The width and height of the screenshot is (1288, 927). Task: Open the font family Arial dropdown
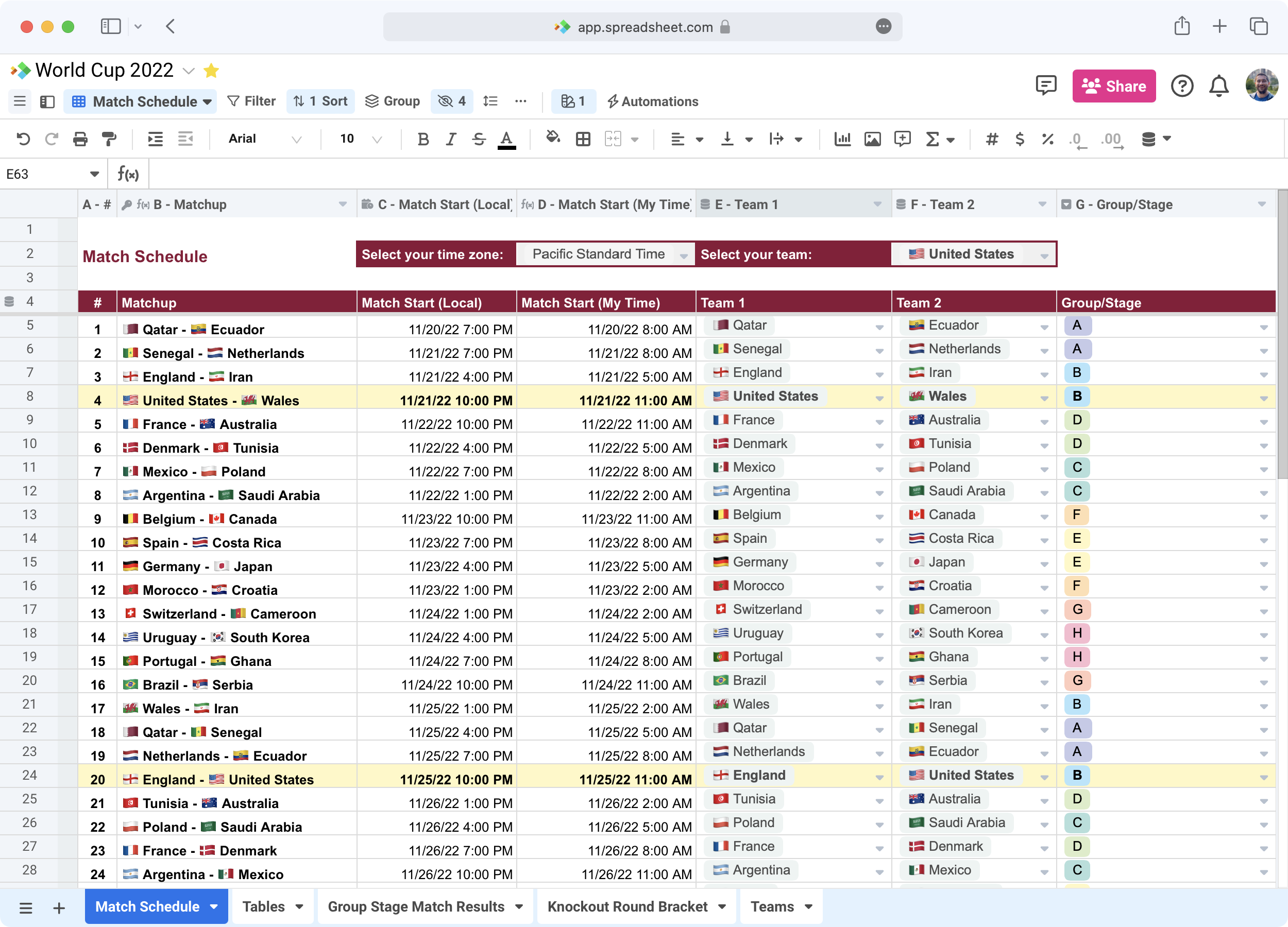point(265,139)
